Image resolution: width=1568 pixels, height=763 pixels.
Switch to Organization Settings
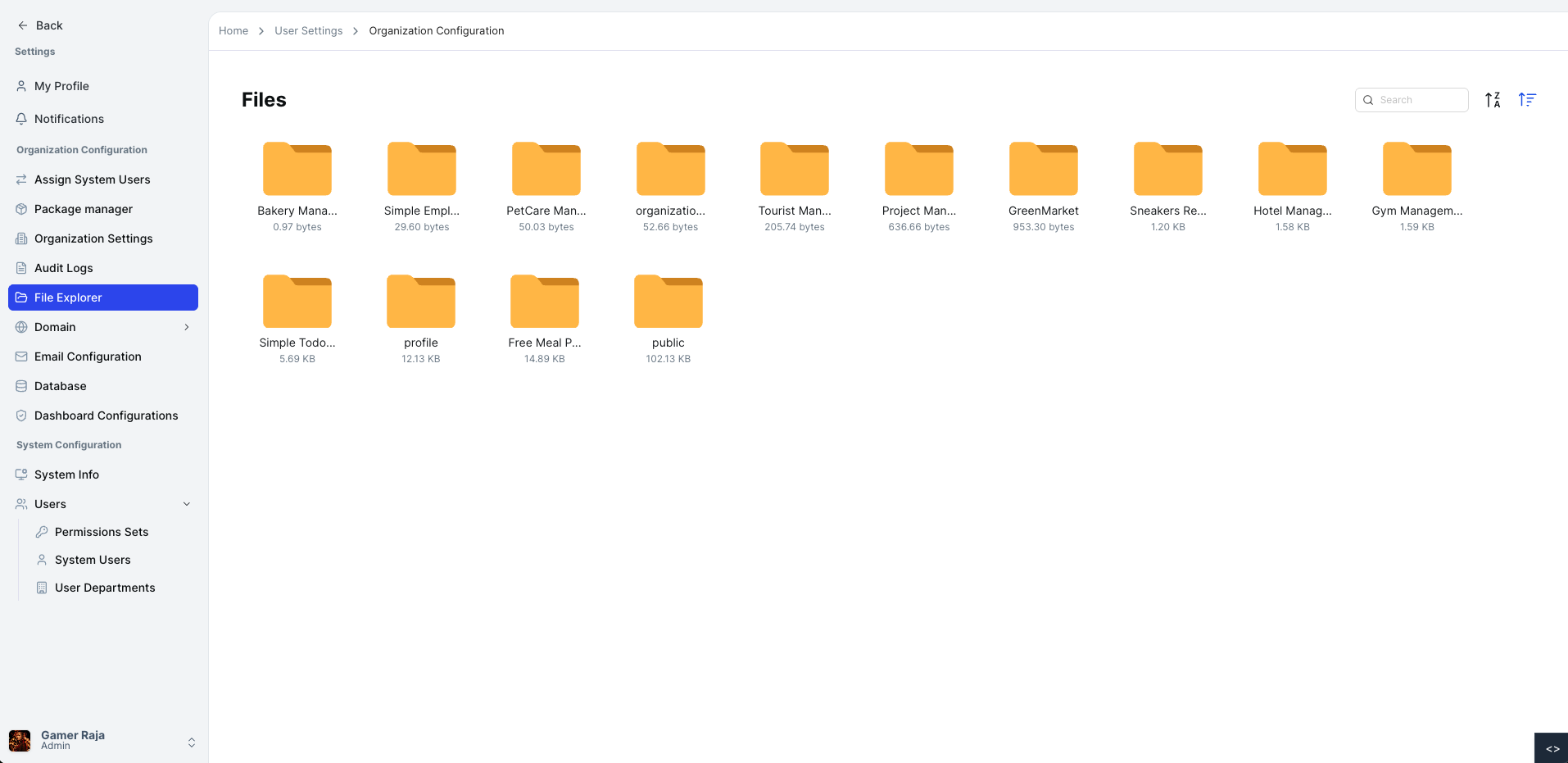click(x=93, y=238)
